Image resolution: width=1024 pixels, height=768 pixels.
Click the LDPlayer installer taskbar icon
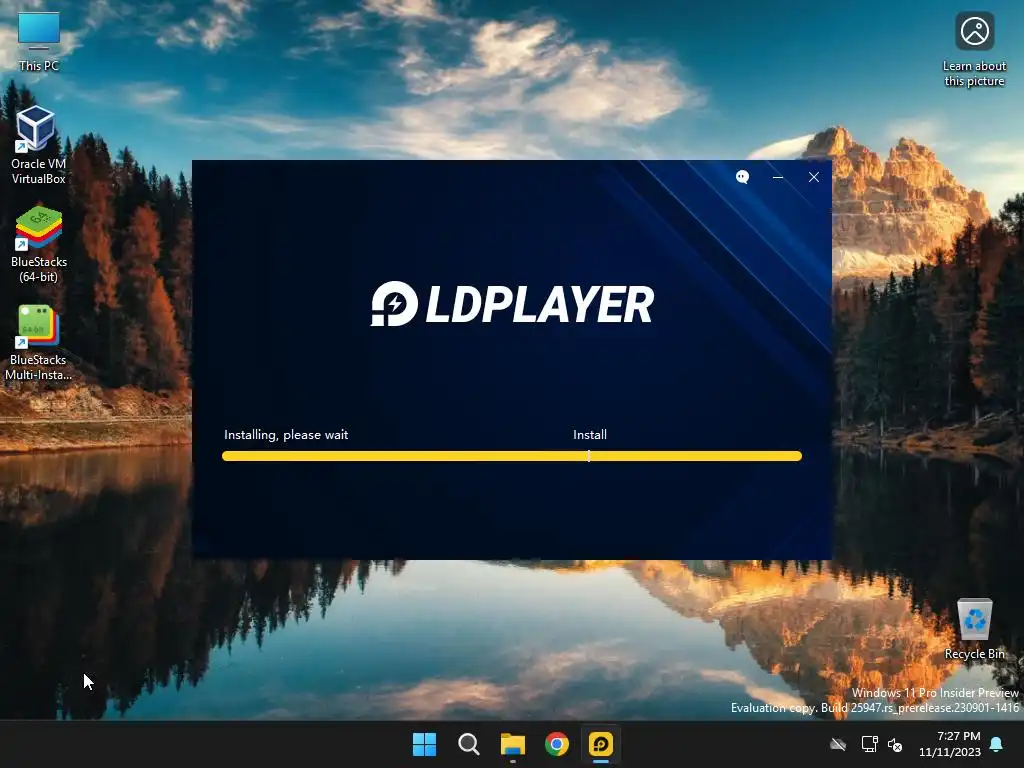click(x=601, y=744)
